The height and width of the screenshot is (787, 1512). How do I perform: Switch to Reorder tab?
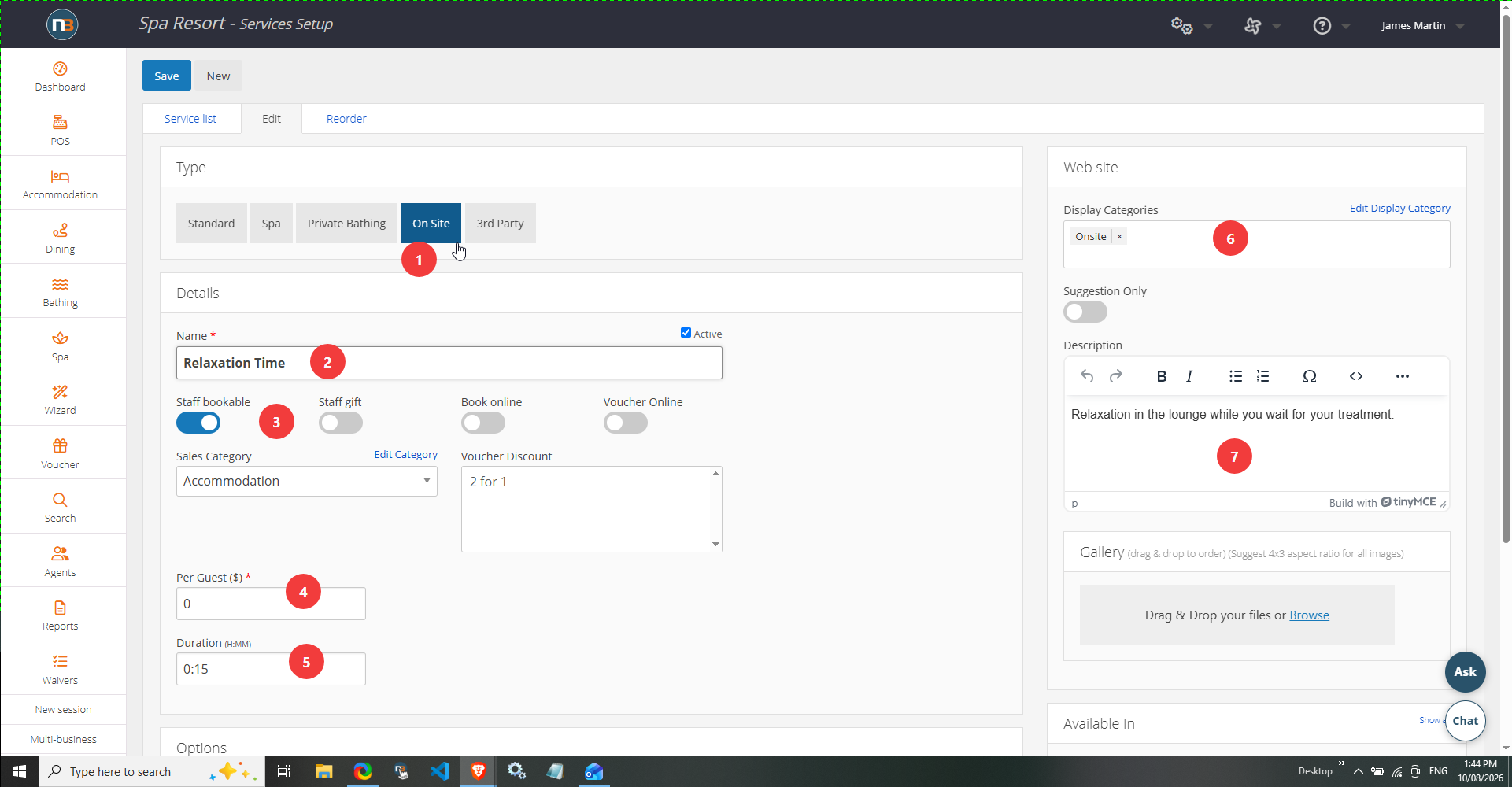346,119
